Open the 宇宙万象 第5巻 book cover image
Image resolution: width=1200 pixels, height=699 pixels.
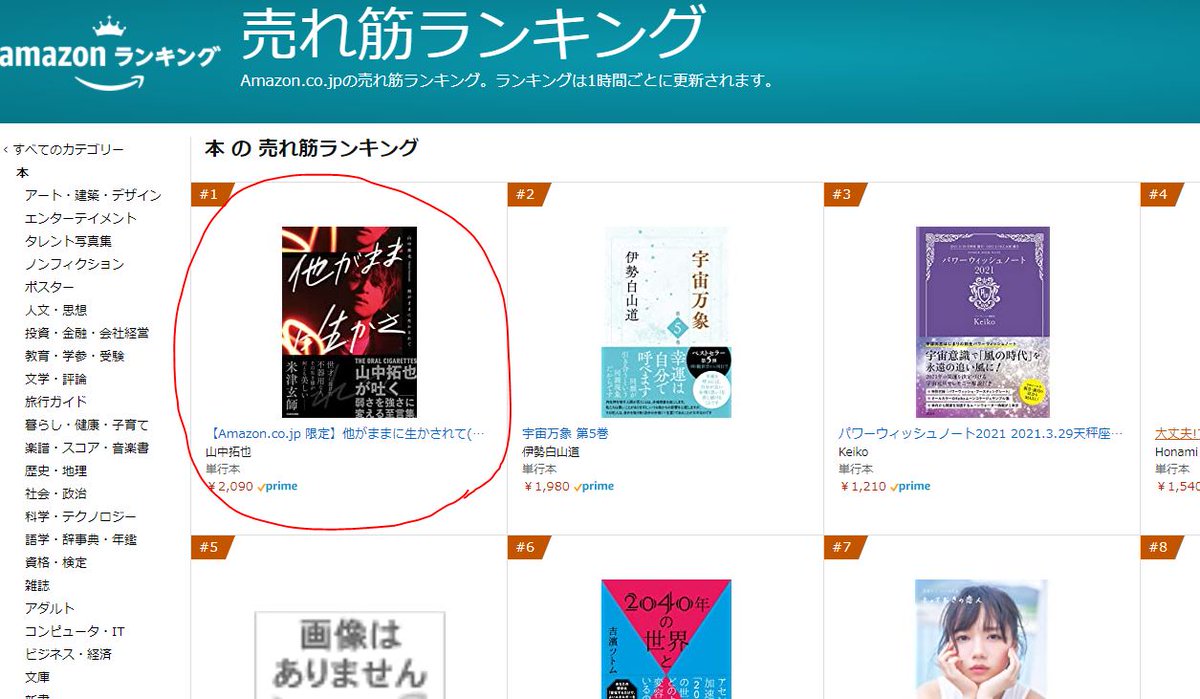pyautogui.click(x=665, y=322)
